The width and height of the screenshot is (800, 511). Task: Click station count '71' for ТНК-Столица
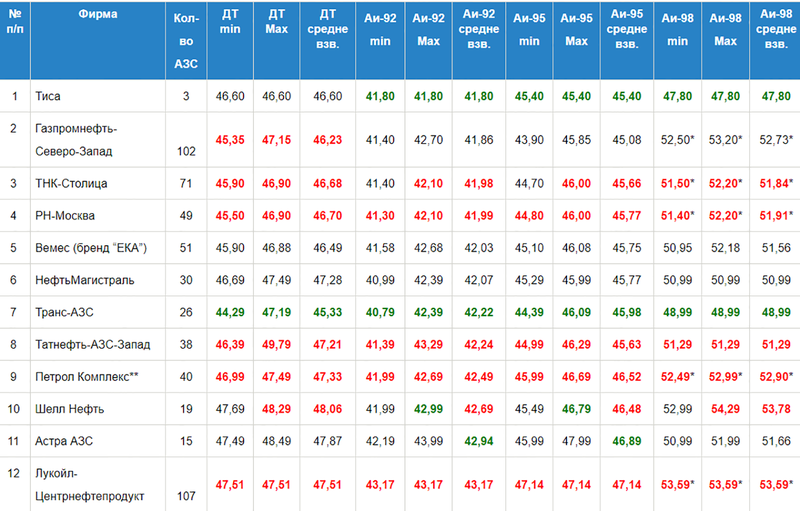pos(186,184)
